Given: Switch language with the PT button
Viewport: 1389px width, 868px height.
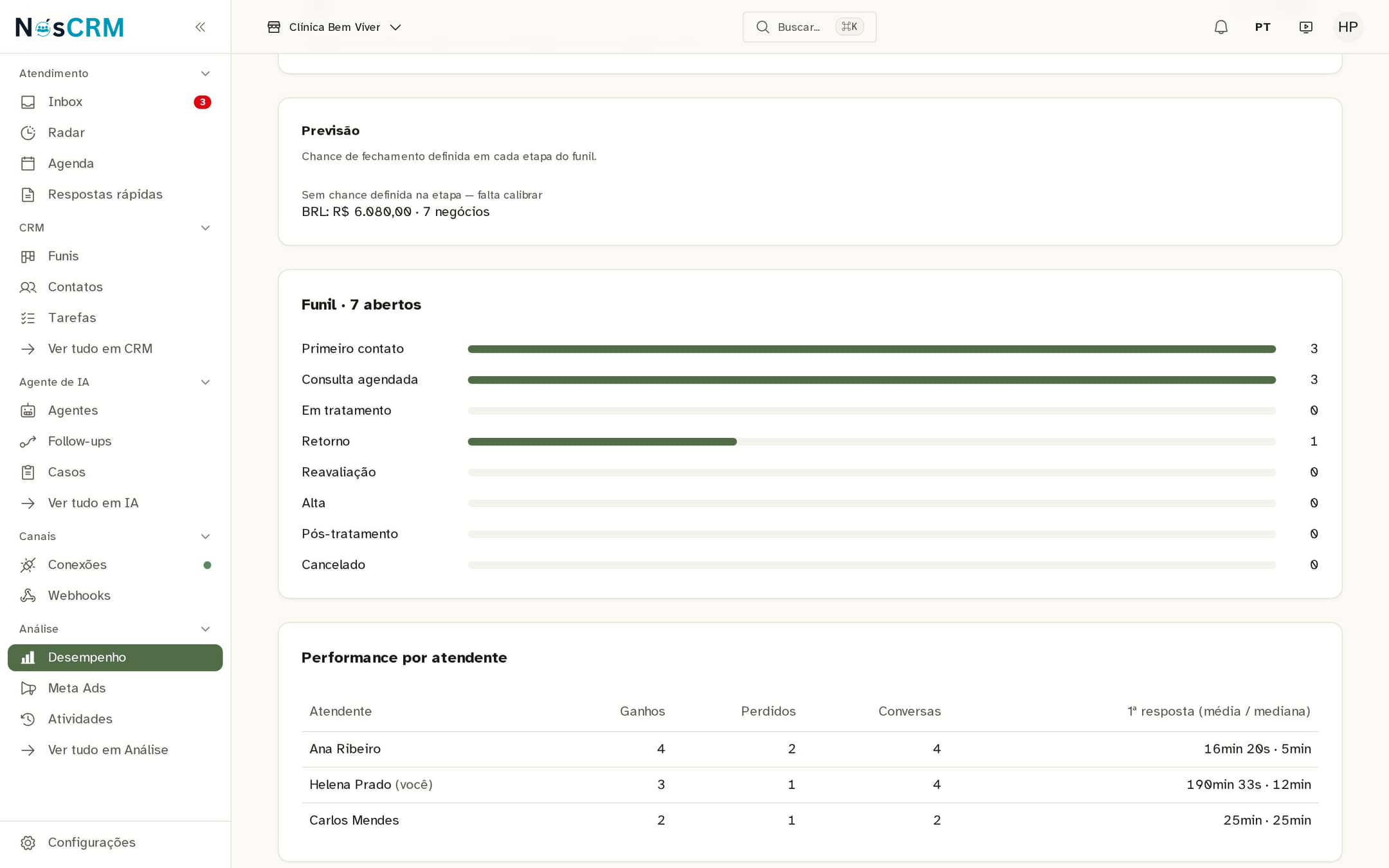Looking at the screenshot, I should click(1262, 27).
